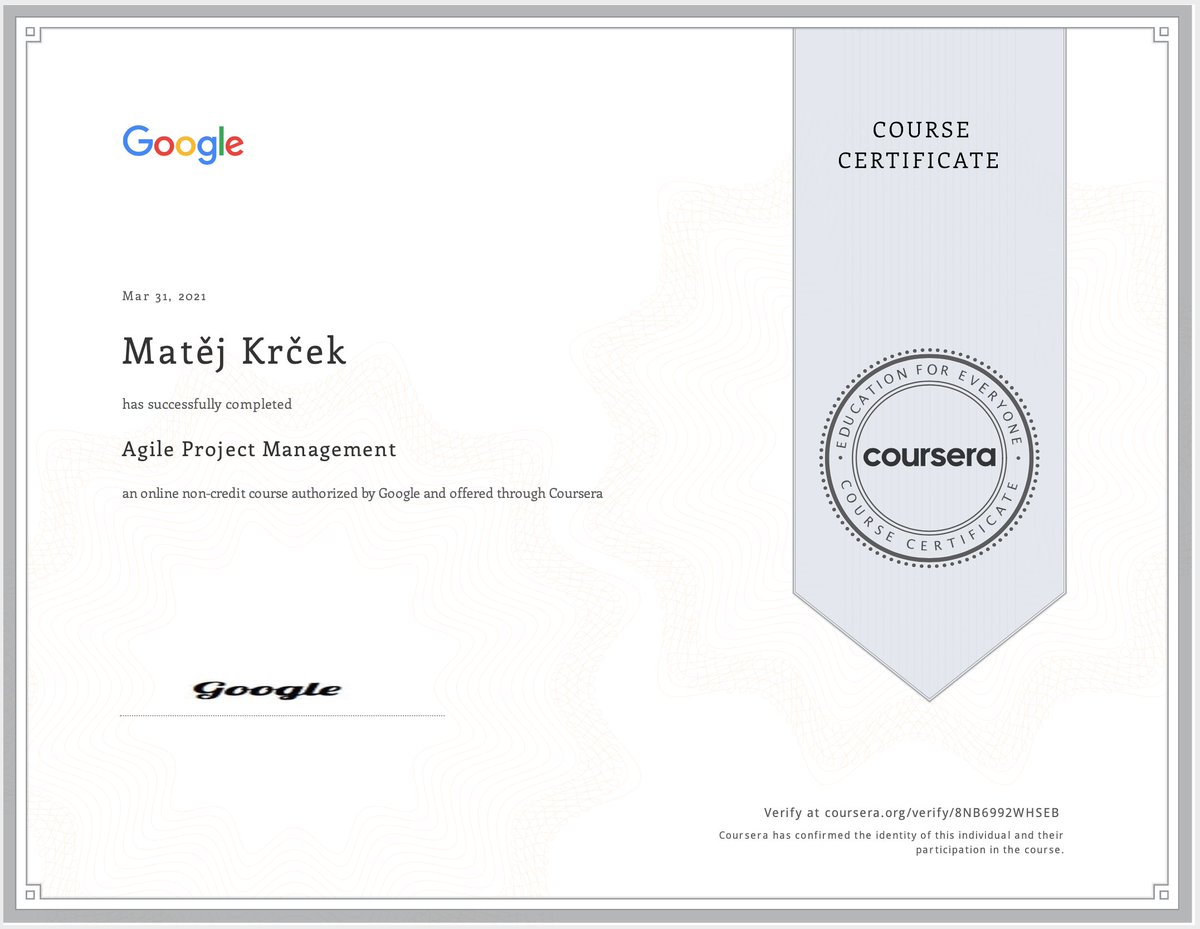
Task: Select the name Matěj Krček
Action: point(235,352)
